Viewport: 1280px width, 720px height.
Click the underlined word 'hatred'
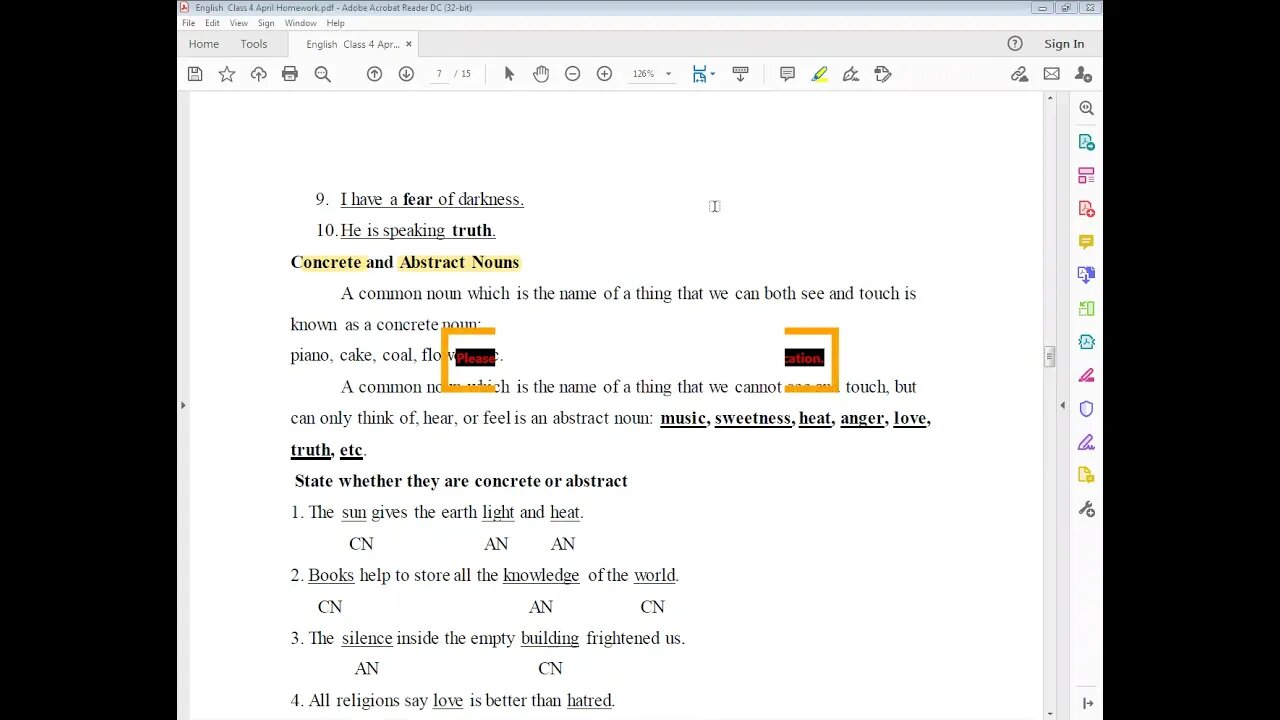589,700
